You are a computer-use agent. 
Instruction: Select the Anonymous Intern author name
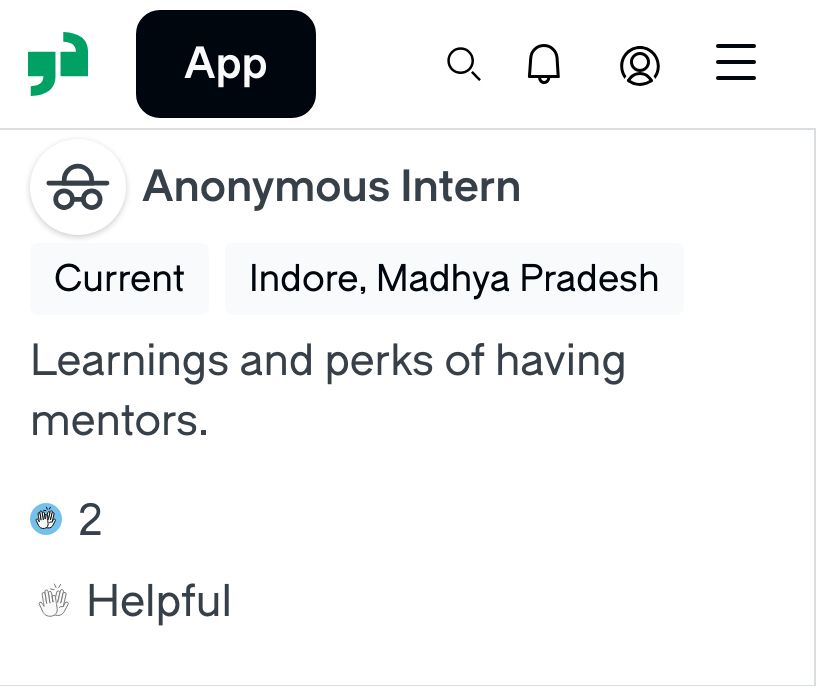332,187
